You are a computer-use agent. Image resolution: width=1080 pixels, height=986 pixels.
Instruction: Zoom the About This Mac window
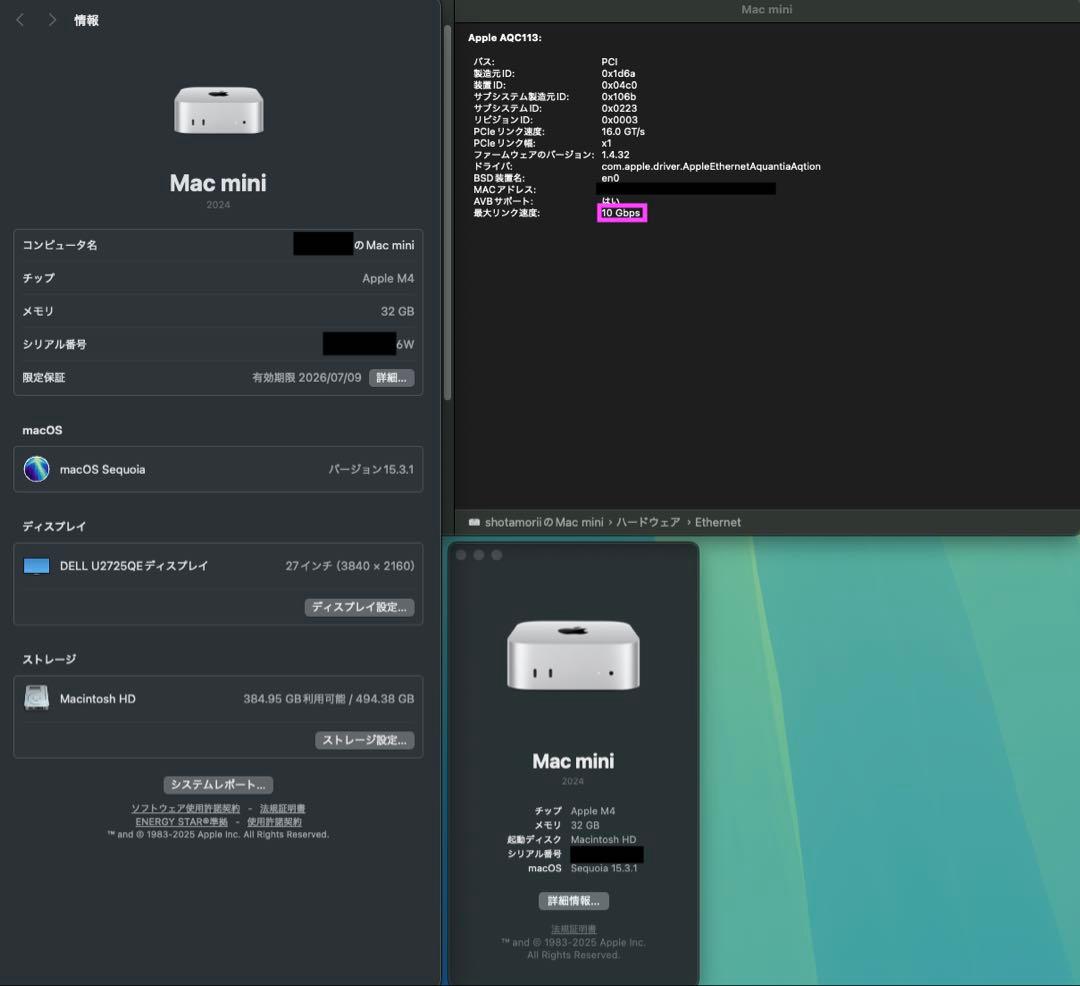497,555
